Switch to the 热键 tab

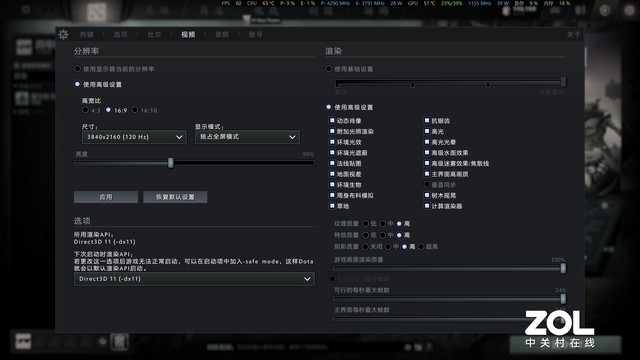pos(87,35)
